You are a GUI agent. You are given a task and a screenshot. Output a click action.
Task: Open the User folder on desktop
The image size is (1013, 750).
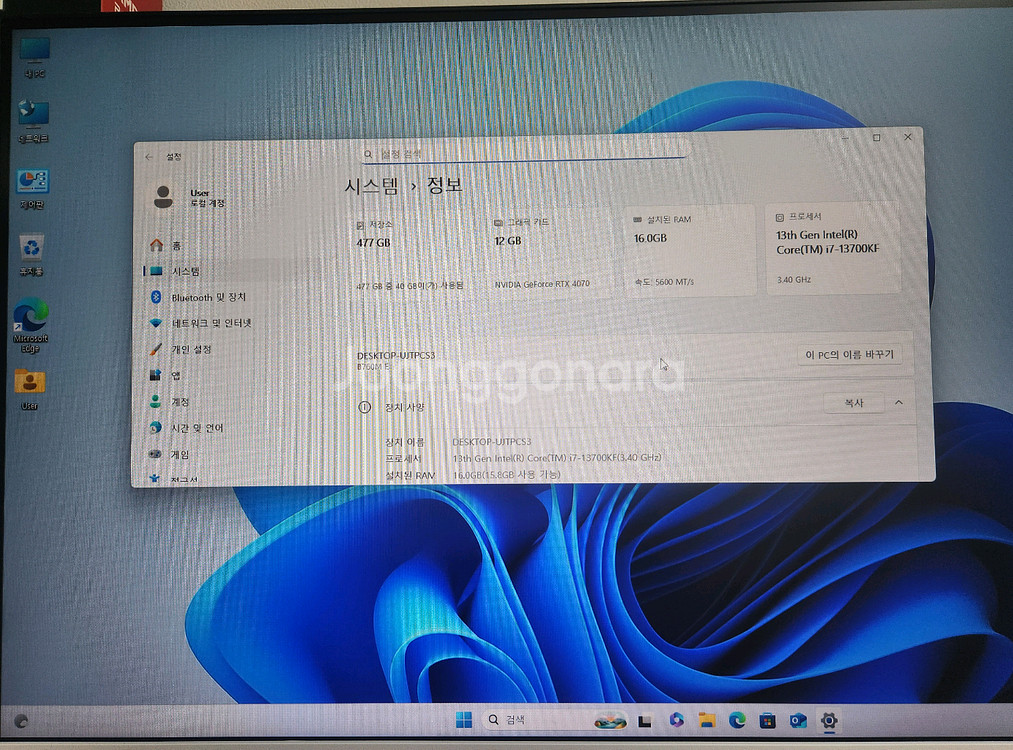click(29, 384)
